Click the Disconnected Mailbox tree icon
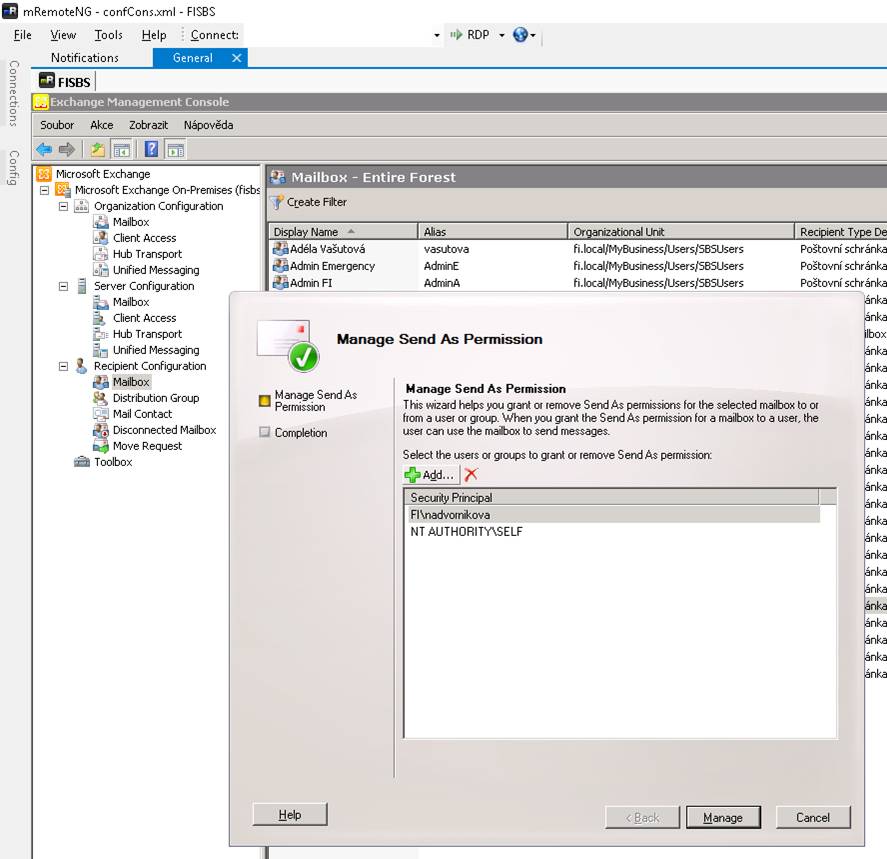 [100, 430]
